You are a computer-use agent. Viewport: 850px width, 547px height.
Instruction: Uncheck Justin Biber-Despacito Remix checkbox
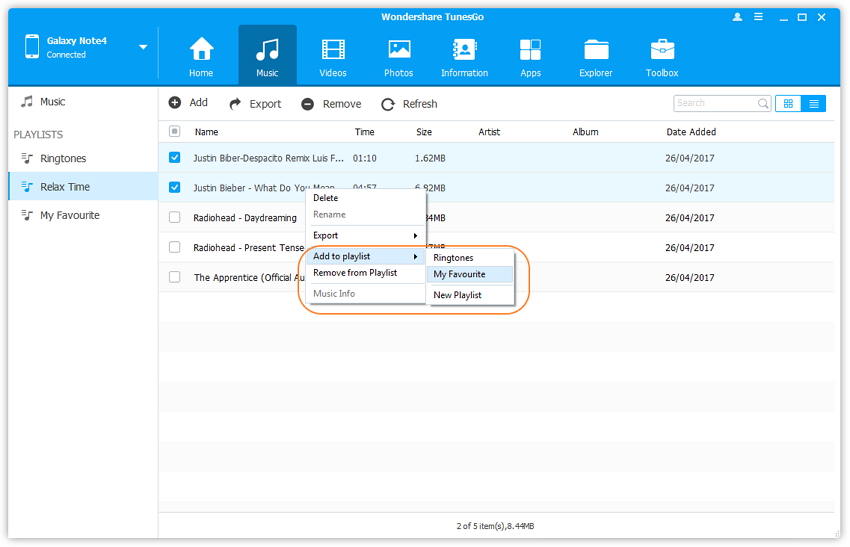[x=175, y=158]
